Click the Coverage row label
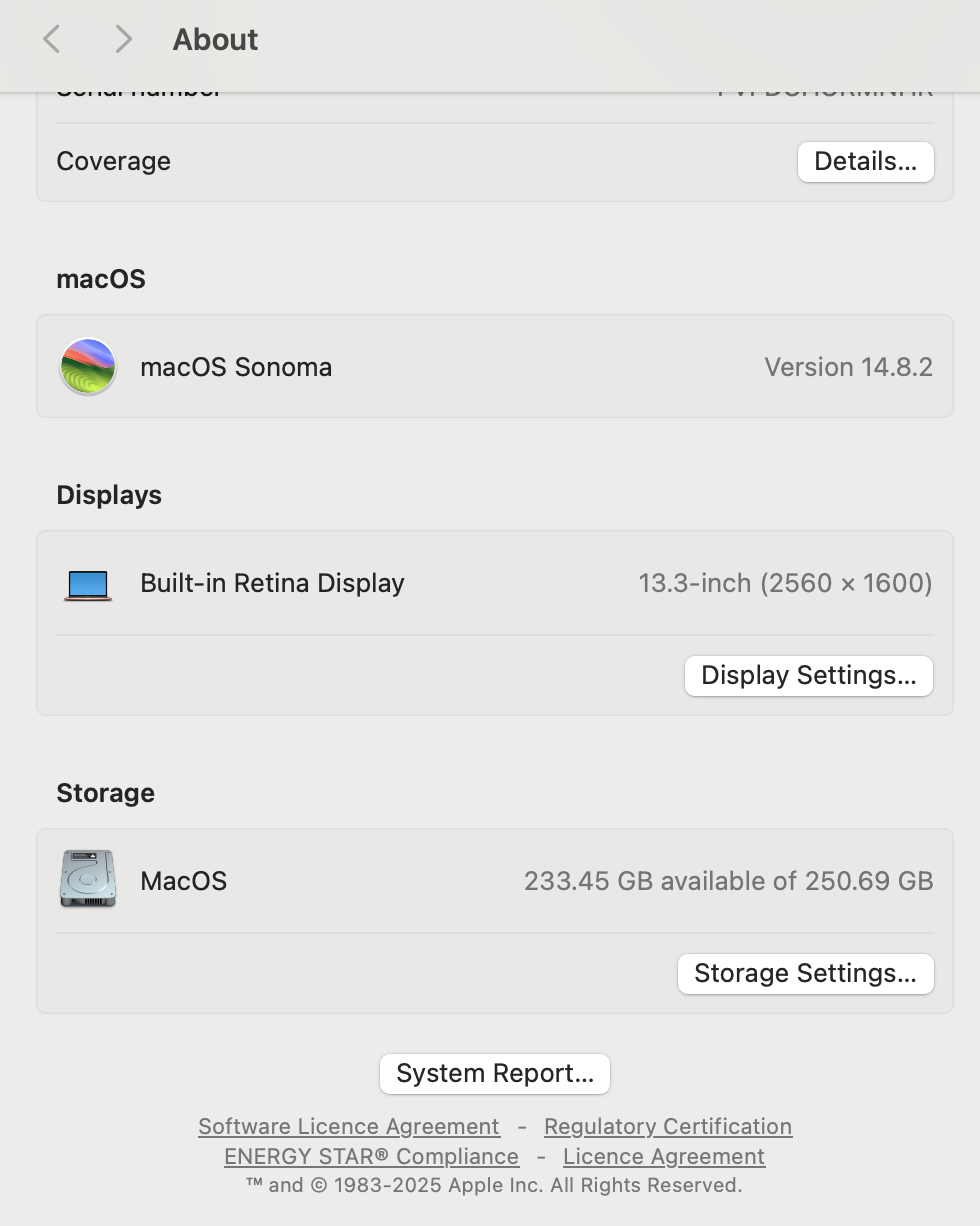Image resolution: width=980 pixels, height=1226 pixels. pyautogui.click(x=113, y=162)
